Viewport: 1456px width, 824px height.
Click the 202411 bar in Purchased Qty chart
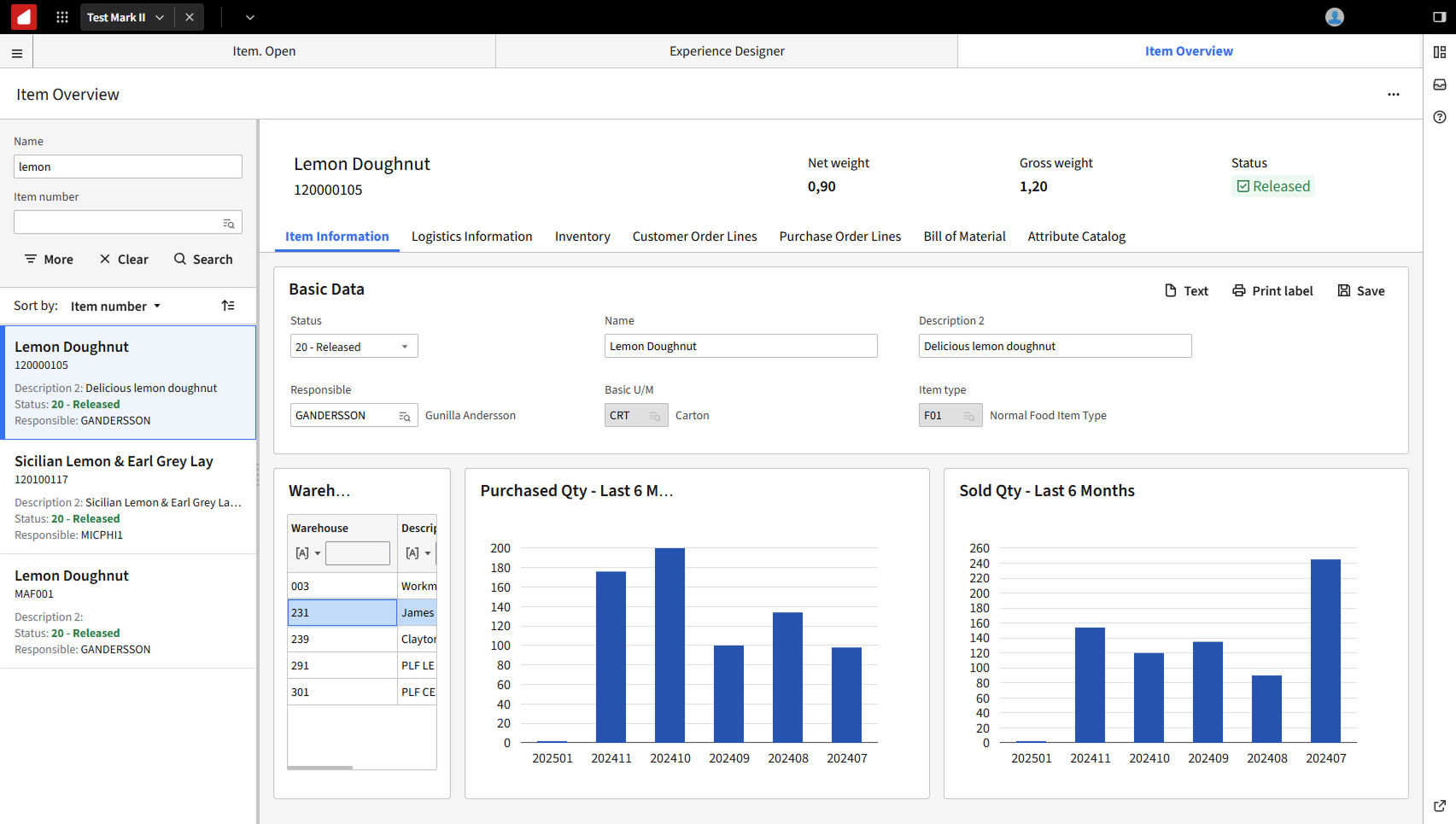click(611, 657)
